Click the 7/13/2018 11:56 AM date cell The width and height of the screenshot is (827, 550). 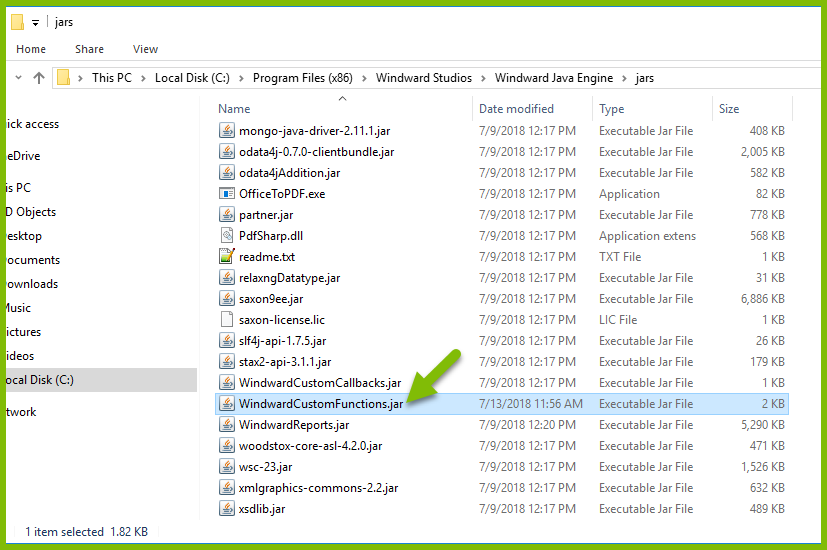[x=531, y=404]
